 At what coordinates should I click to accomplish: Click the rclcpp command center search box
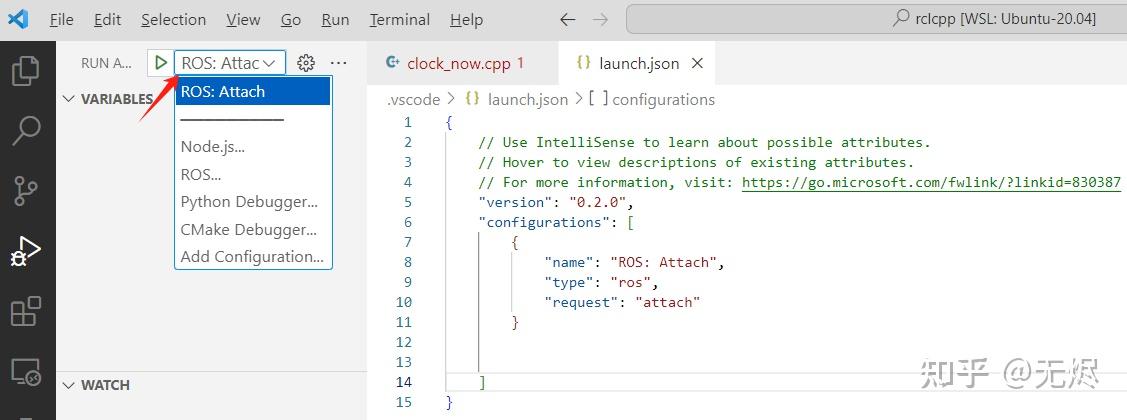click(x=876, y=19)
